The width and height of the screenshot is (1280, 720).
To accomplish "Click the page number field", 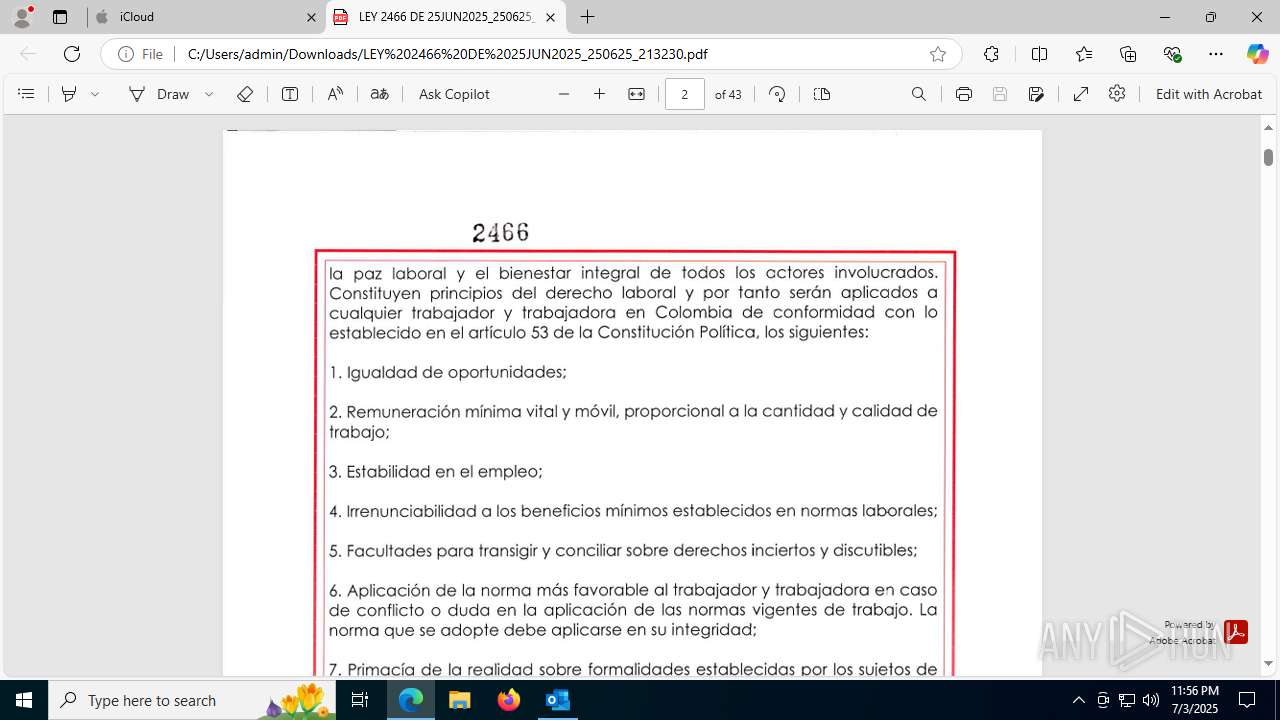I will click(x=685, y=94).
